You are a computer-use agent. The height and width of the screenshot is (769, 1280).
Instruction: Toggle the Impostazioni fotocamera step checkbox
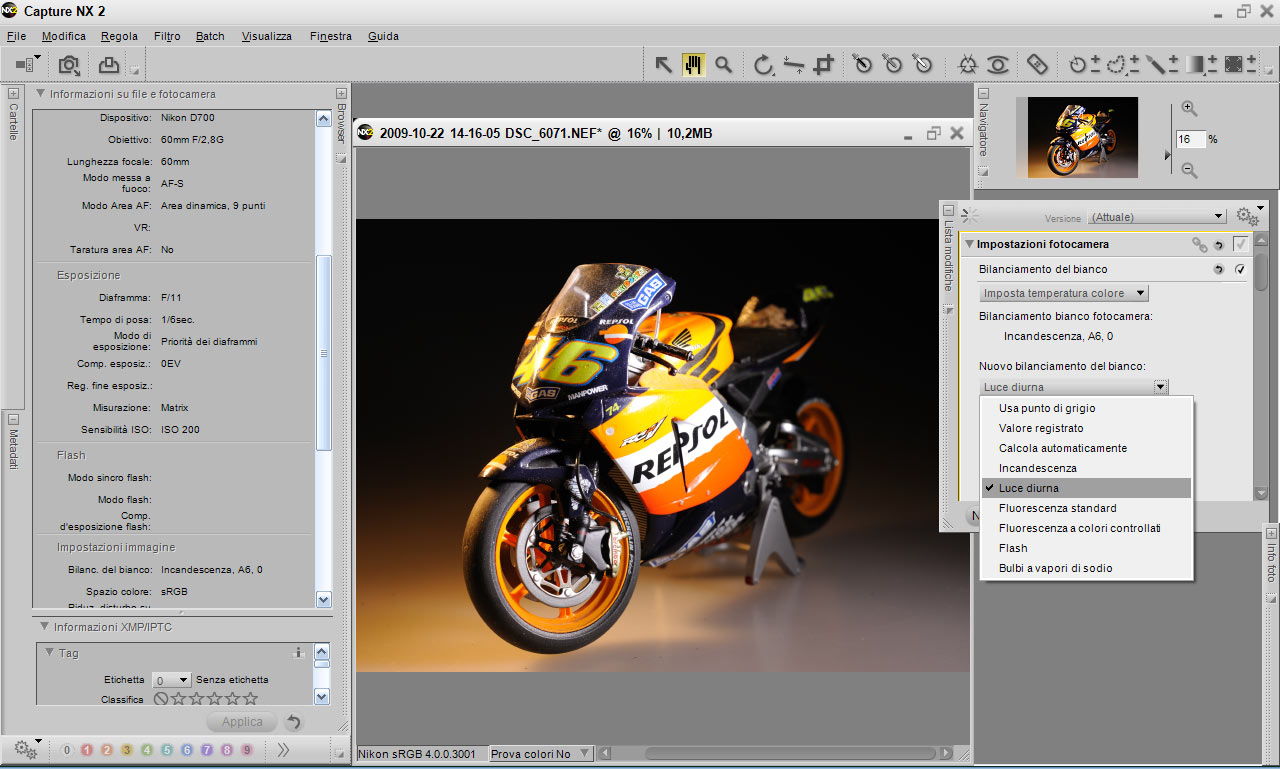click(1241, 244)
